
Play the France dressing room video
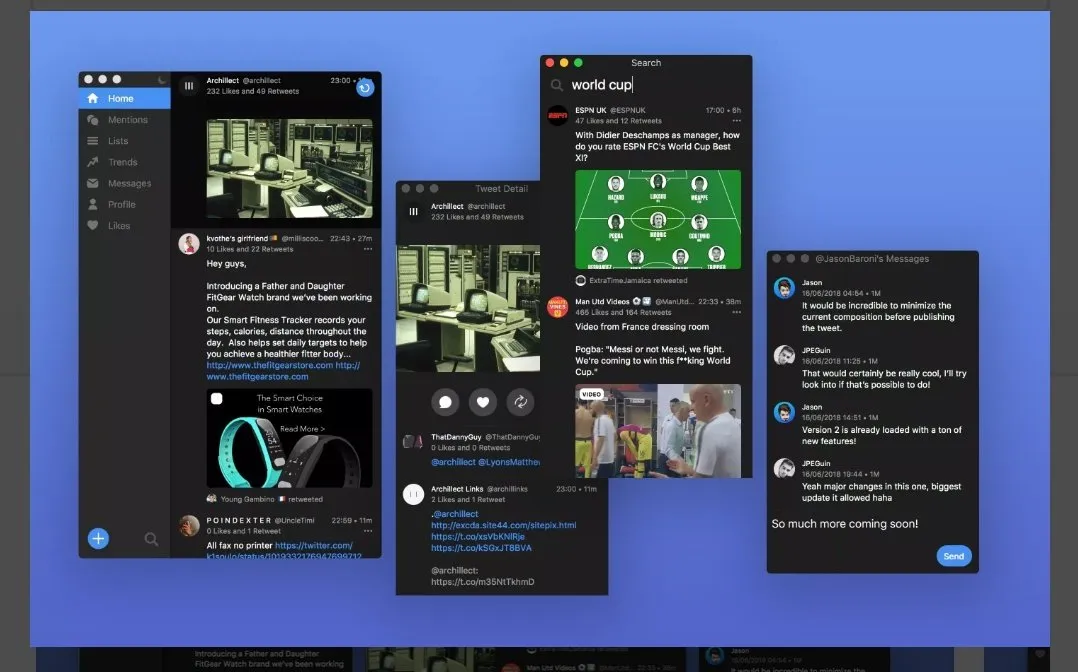(x=658, y=431)
